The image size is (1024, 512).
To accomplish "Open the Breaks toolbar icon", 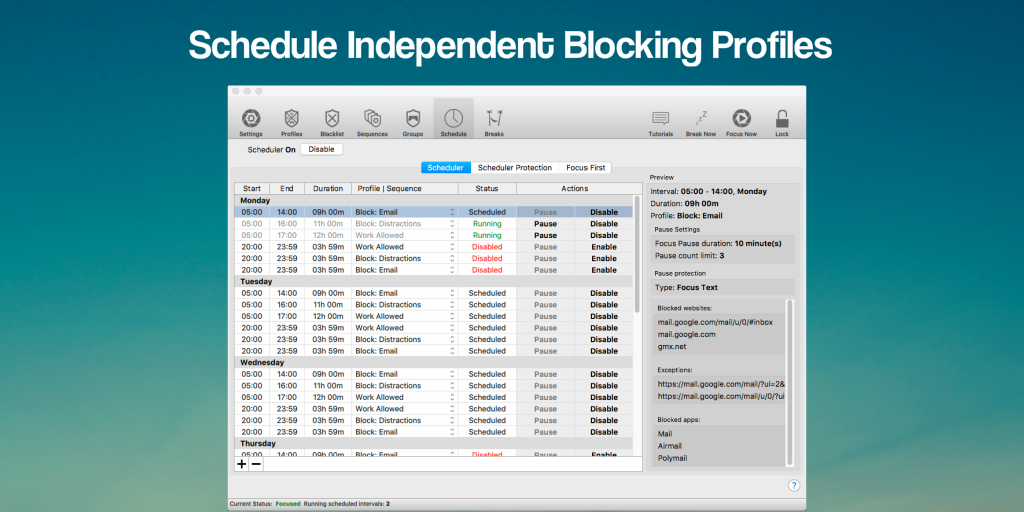I will [x=494, y=118].
